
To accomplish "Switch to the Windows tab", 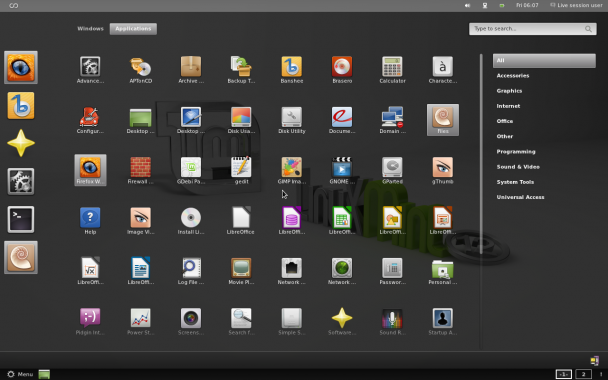I will pos(90,29).
